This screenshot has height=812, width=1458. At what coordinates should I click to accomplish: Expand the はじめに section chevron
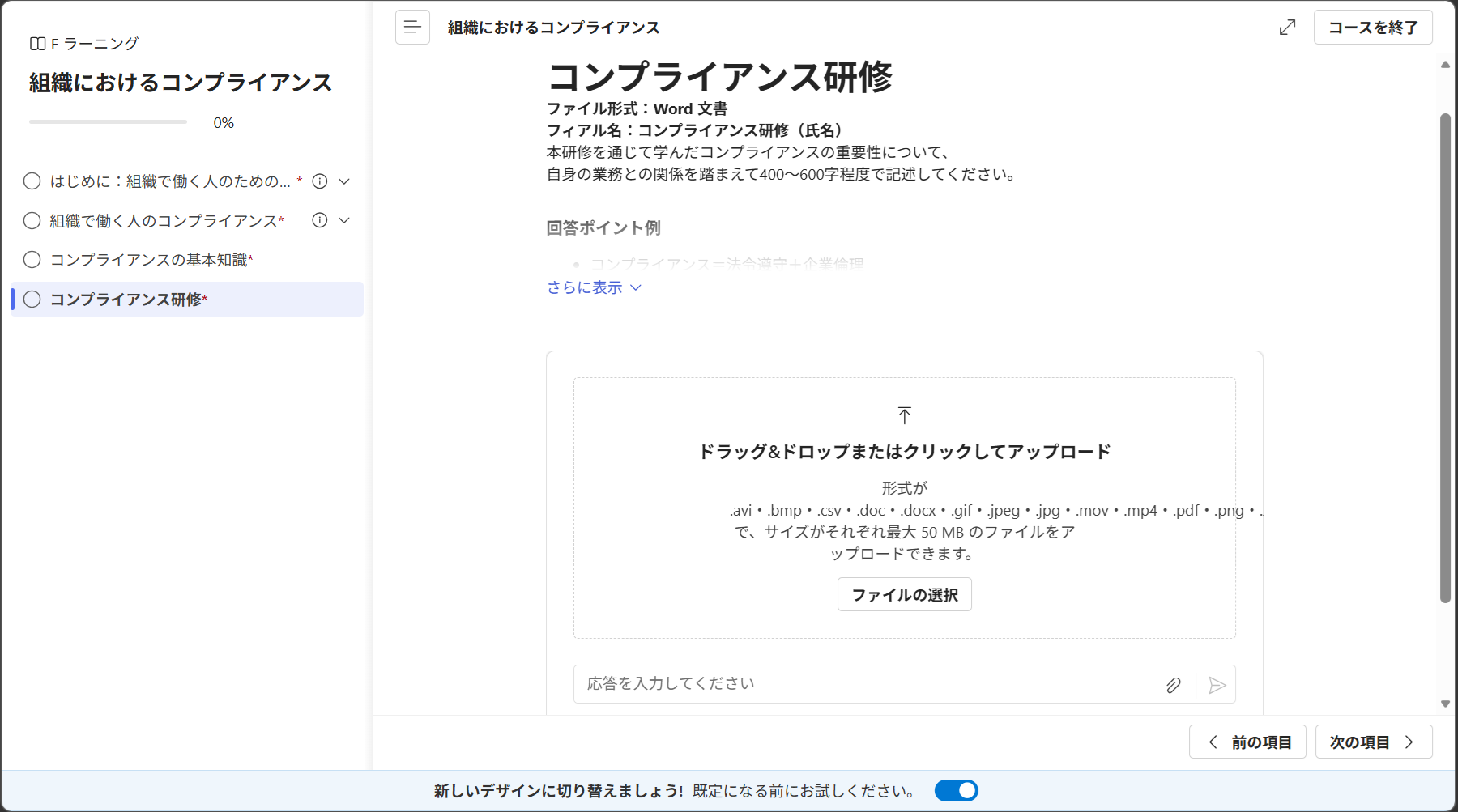[x=344, y=181]
